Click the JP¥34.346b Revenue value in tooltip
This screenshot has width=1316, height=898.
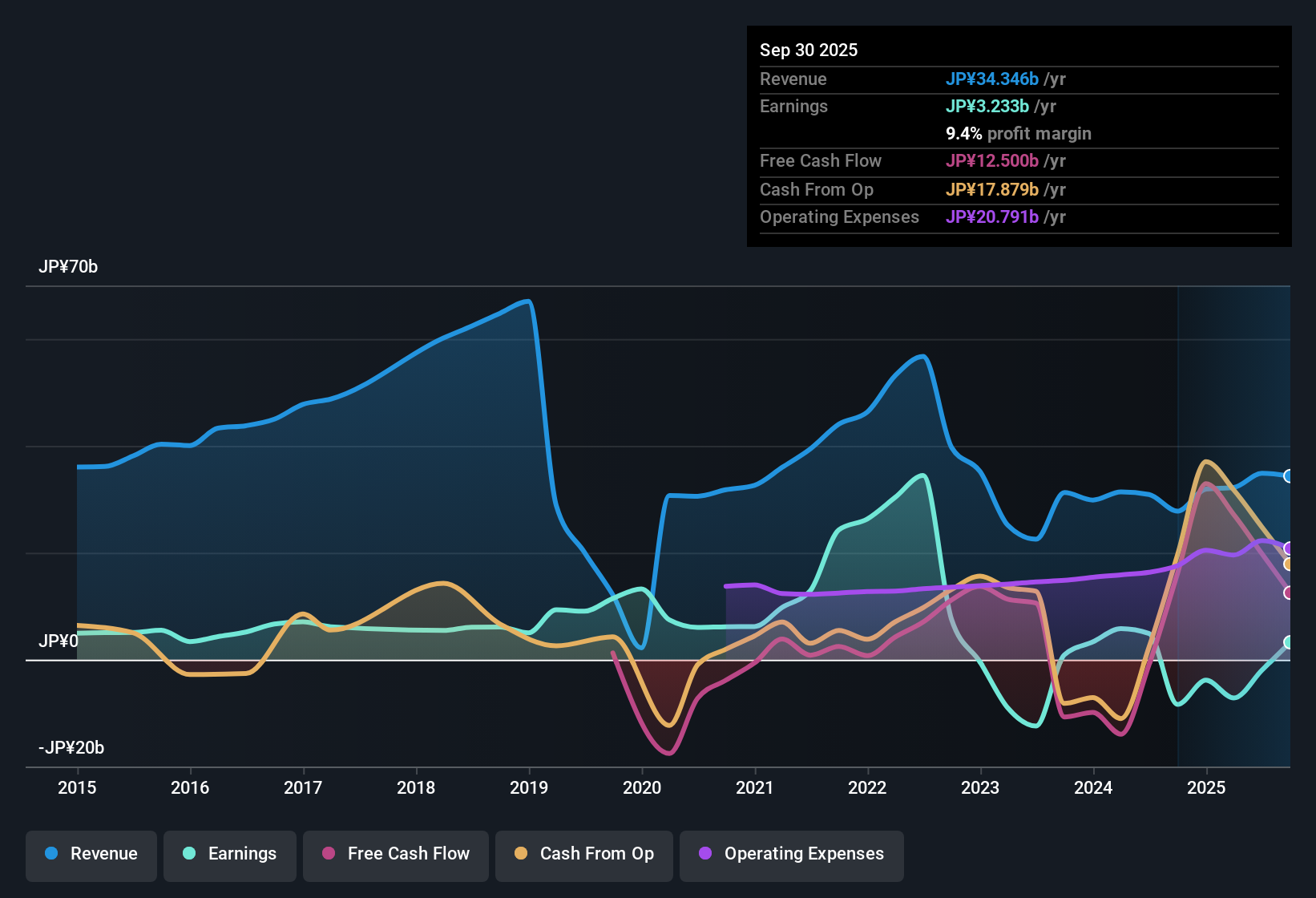993,79
